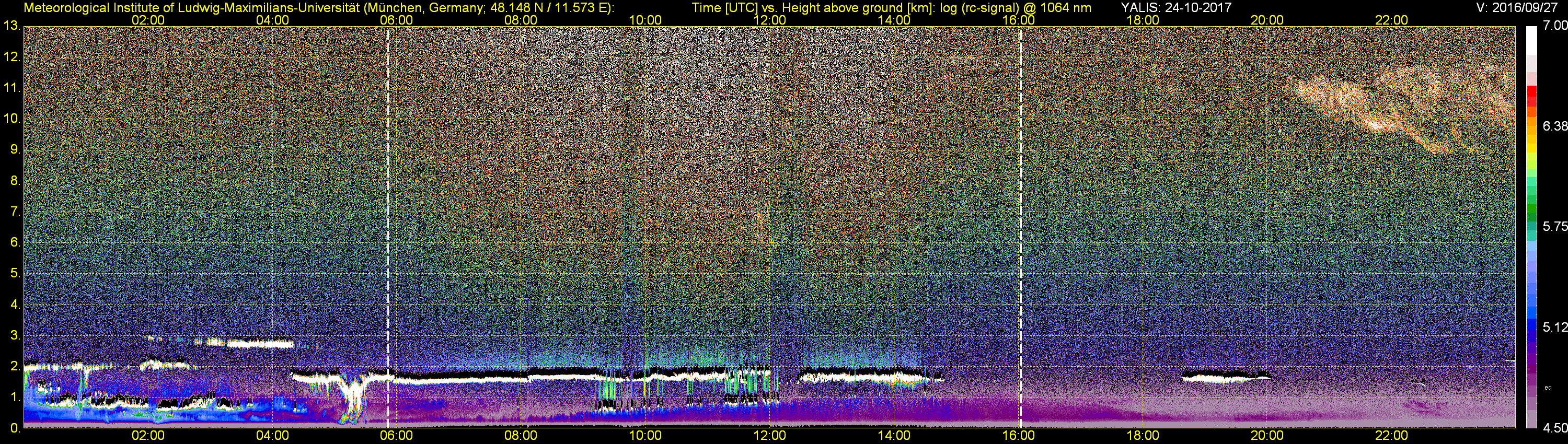Screen dimensions: 1568x444
Task: Click the 6.38 label beside the color bar
Action: pos(1555,126)
